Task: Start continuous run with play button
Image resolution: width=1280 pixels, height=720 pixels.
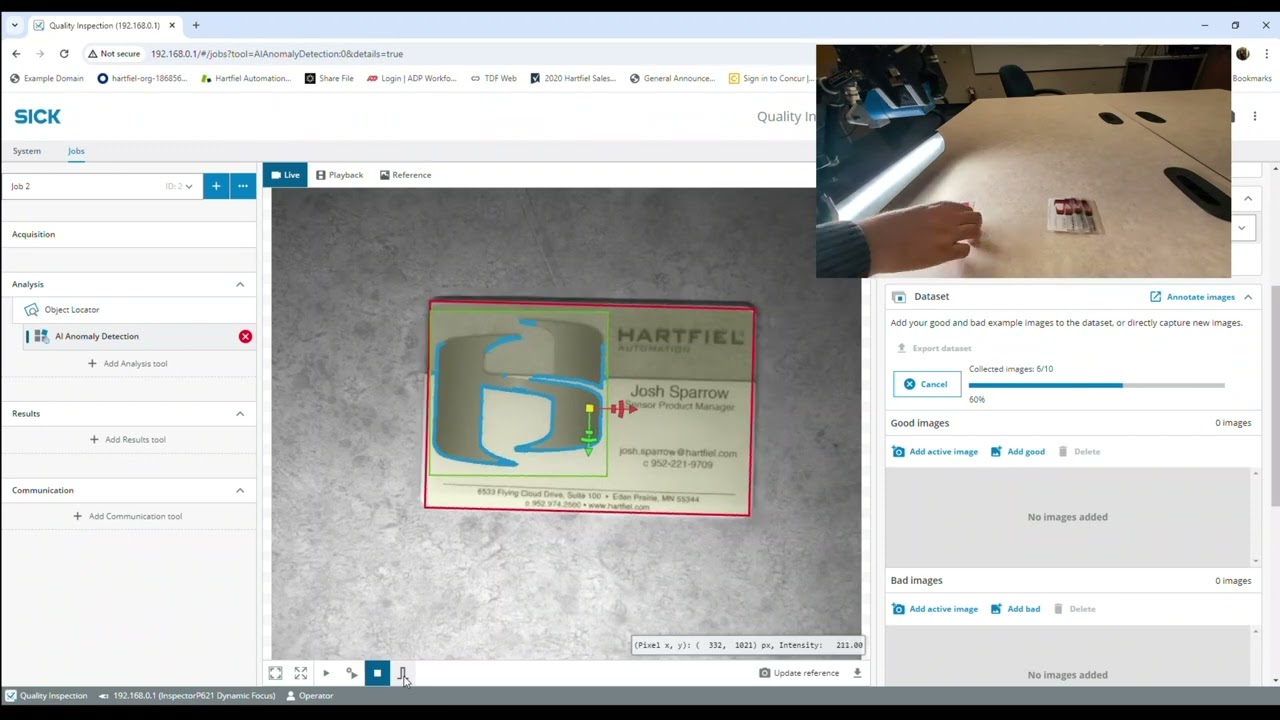Action: [x=326, y=674]
